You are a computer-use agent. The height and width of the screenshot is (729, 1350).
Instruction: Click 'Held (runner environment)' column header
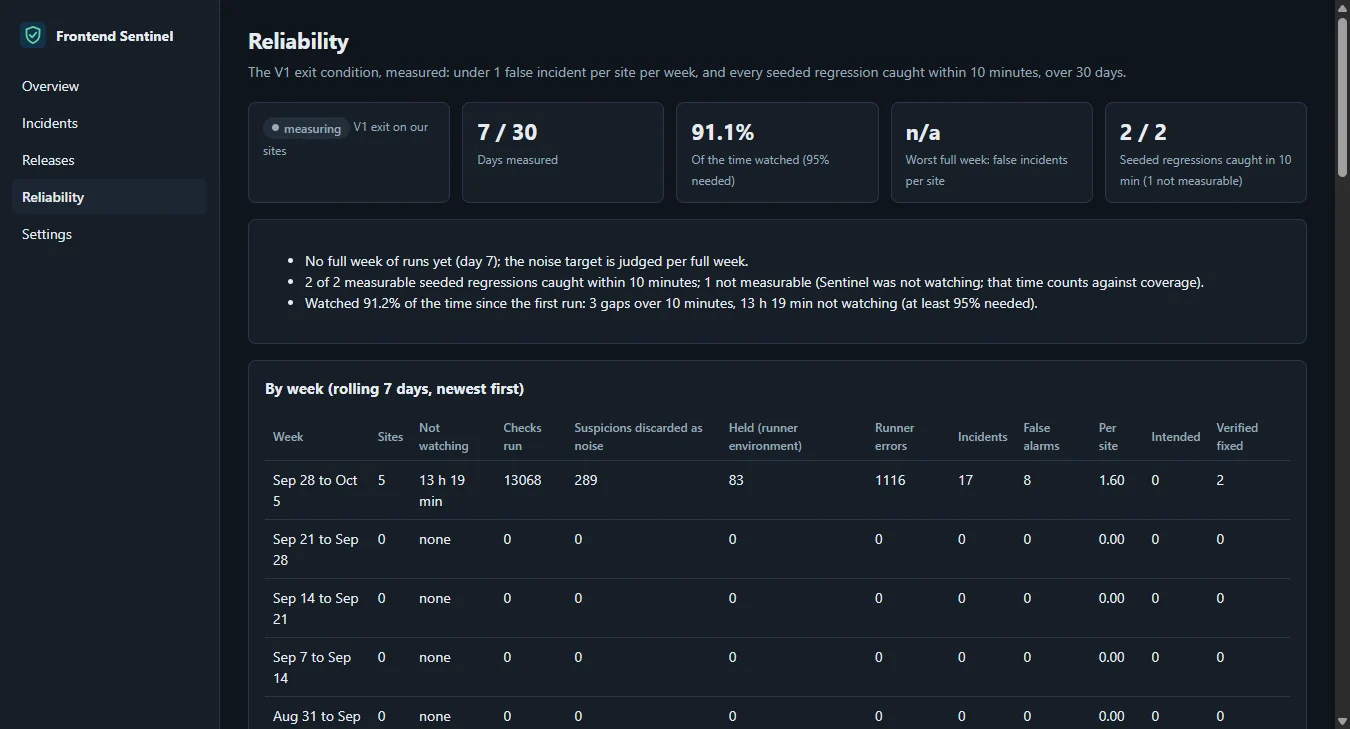765,437
